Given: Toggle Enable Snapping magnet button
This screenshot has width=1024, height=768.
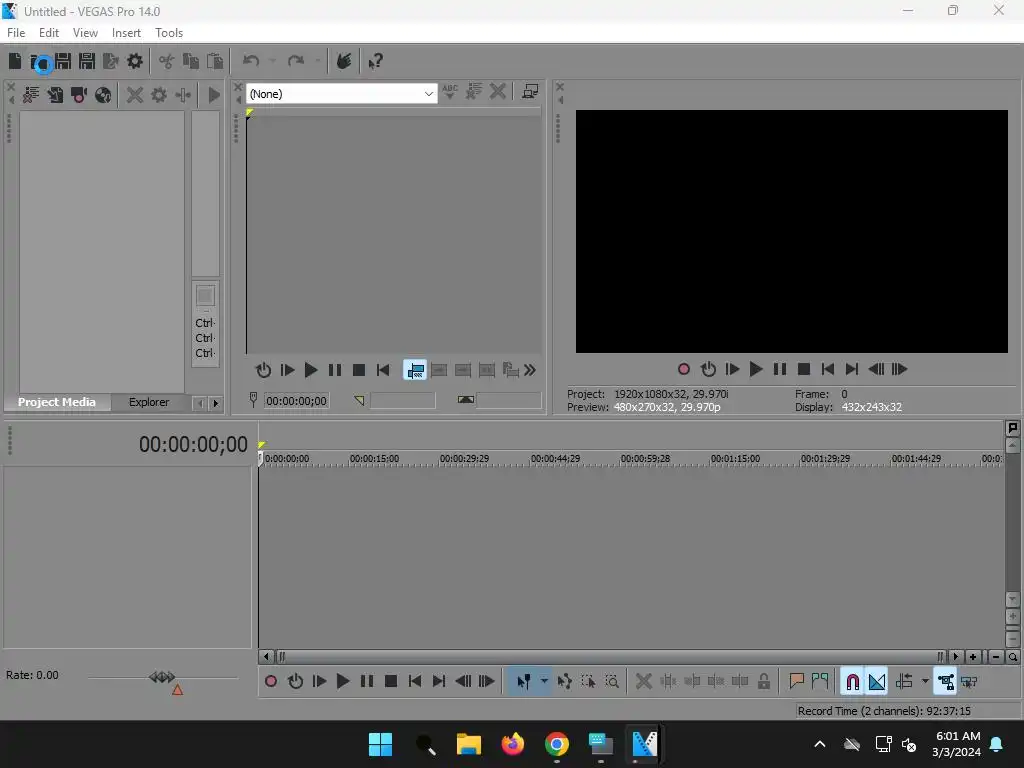Looking at the screenshot, I should (852, 682).
